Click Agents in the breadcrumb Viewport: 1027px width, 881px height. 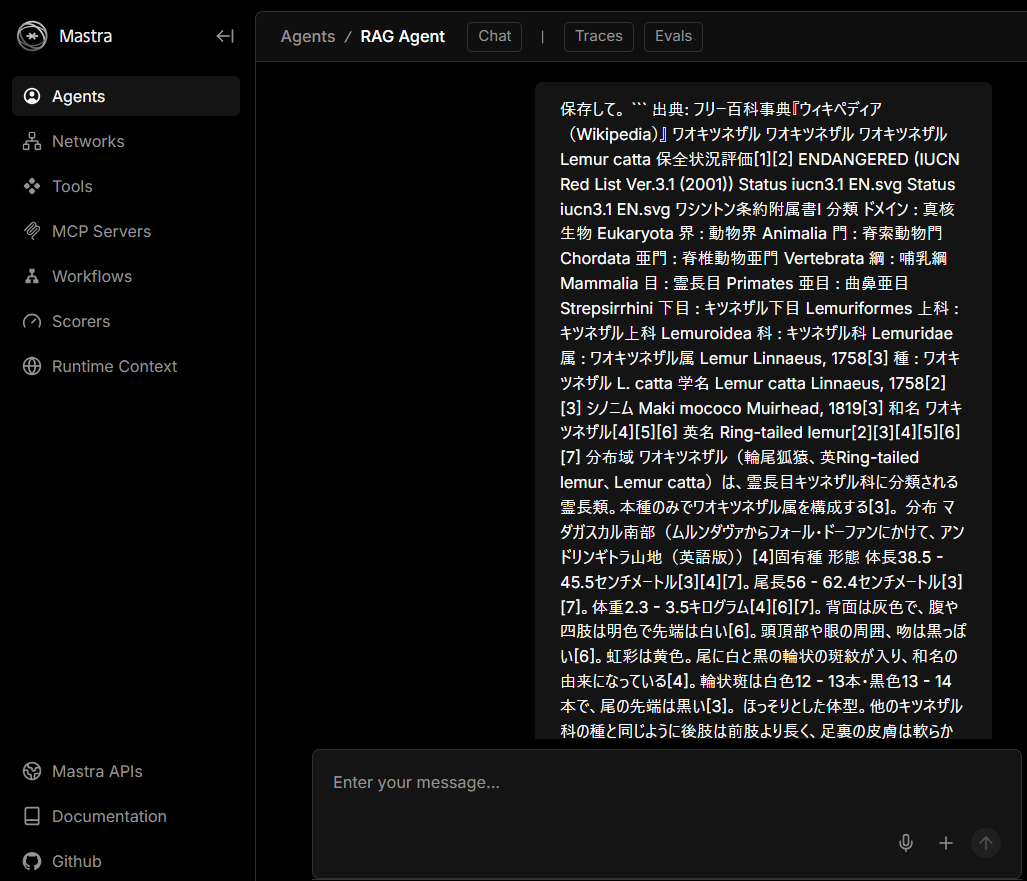click(307, 36)
